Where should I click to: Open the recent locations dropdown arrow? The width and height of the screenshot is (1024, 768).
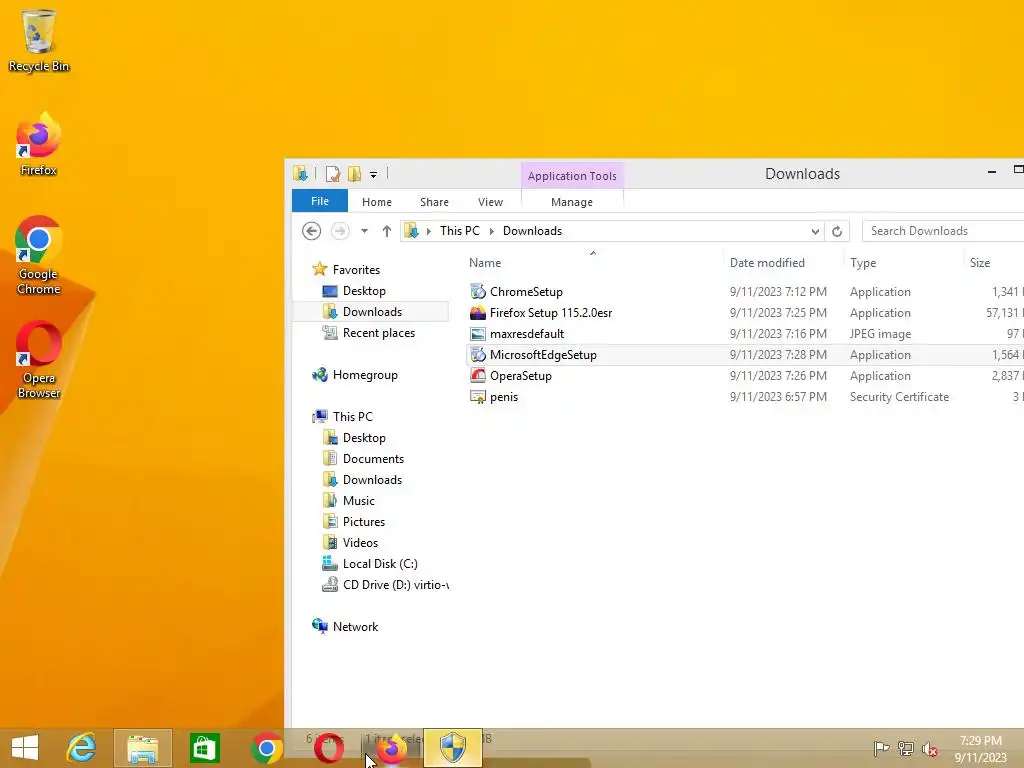click(x=364, y=231)
